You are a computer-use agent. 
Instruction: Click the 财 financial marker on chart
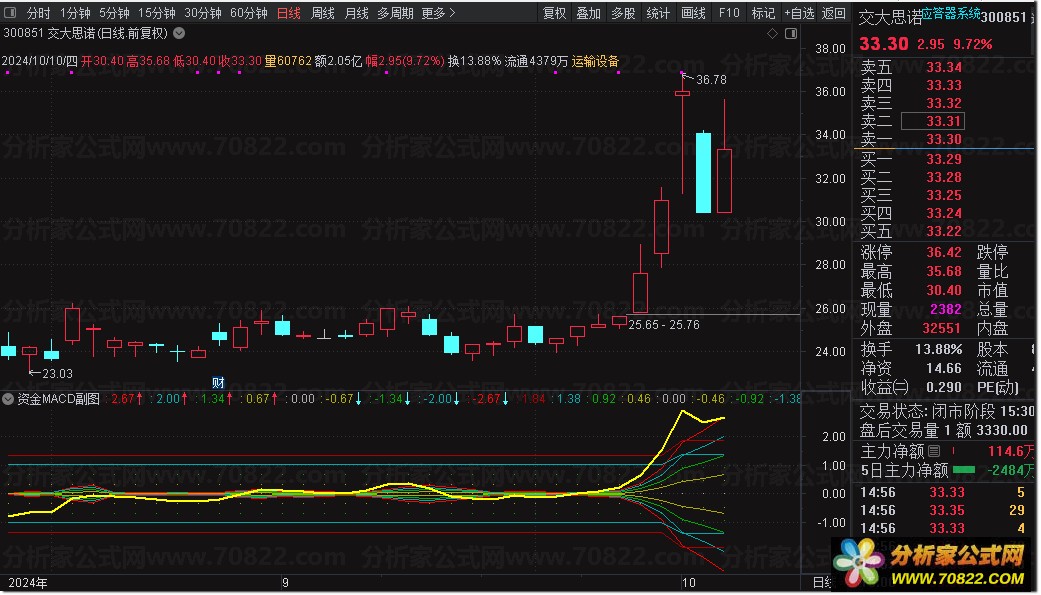219,382
